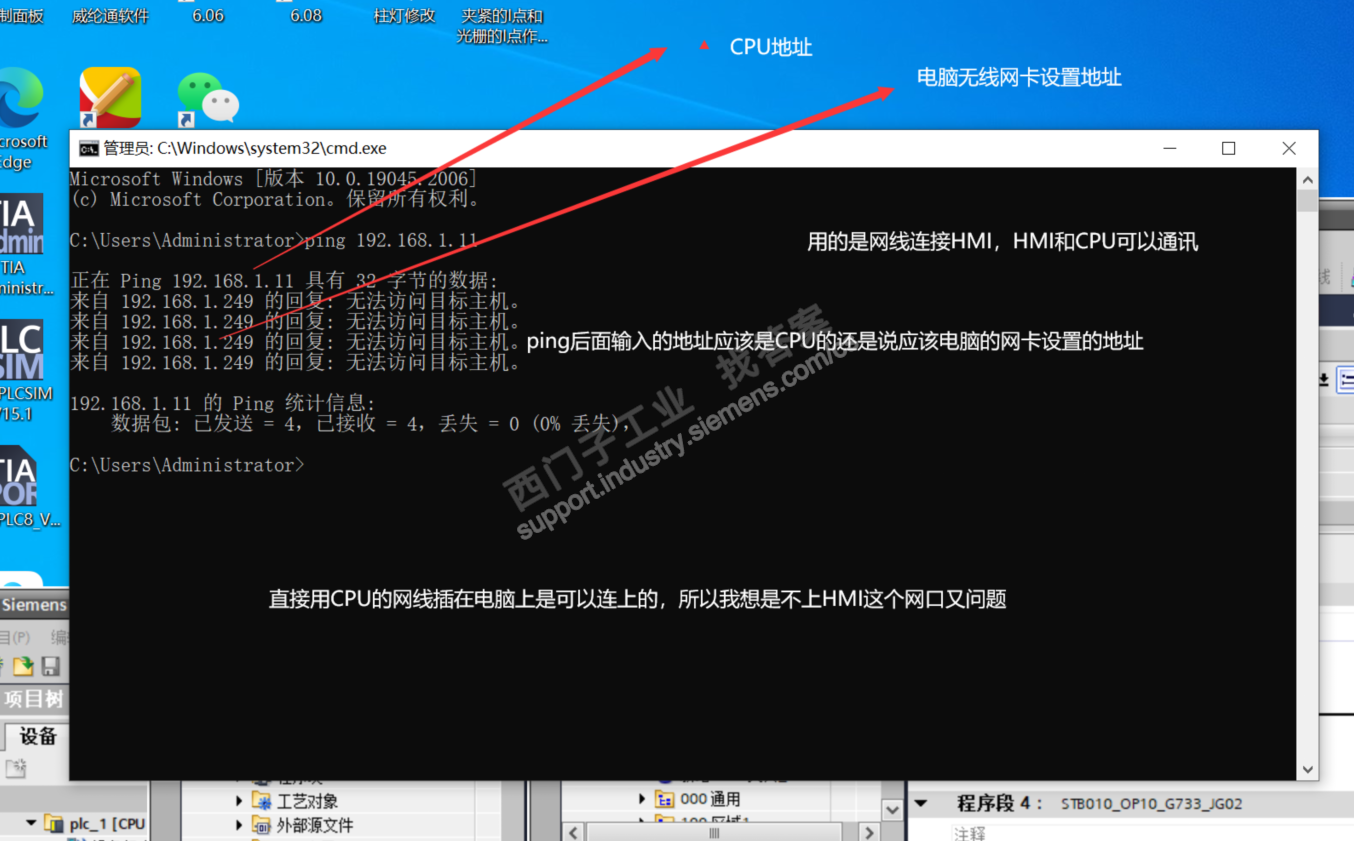The image size is (1354, 841).
Task: Click the 工艺对象 folder icon
Action: point(261,801)
